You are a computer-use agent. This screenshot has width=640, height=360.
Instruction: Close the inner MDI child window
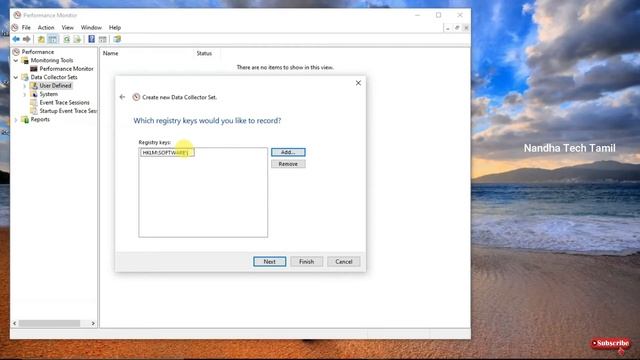466,28
